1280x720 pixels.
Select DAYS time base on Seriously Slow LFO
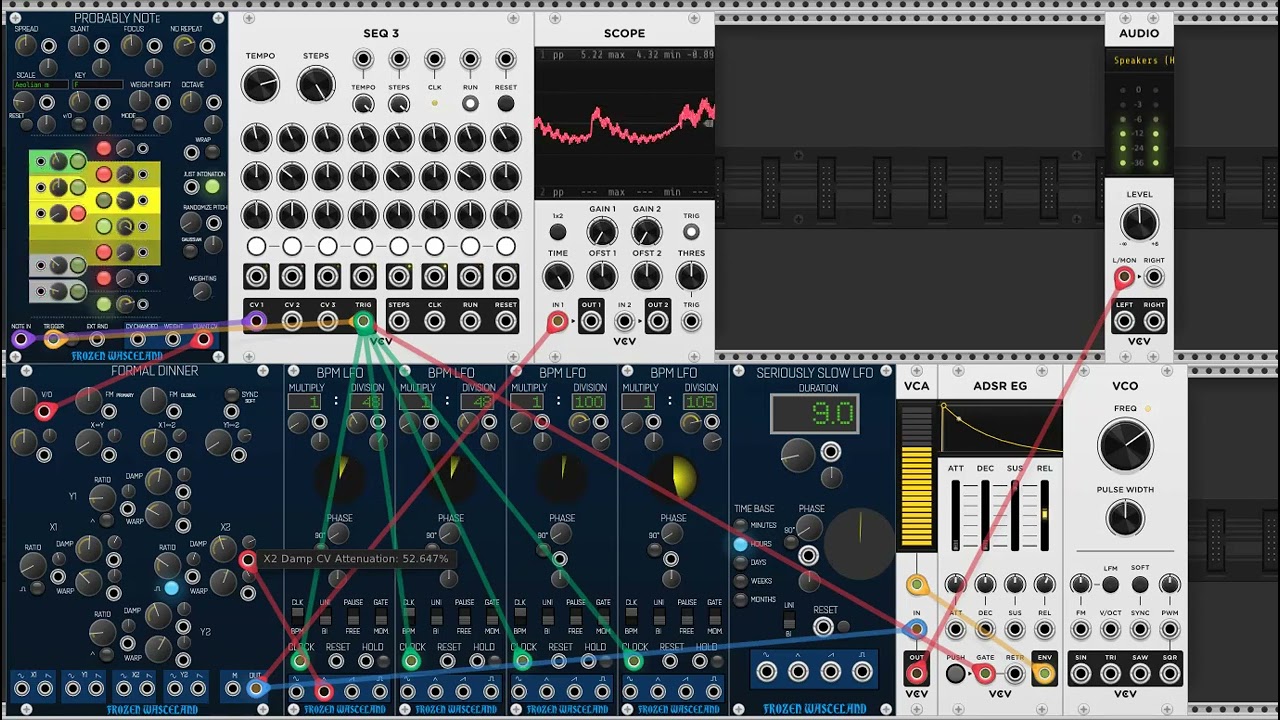[740, 562]
